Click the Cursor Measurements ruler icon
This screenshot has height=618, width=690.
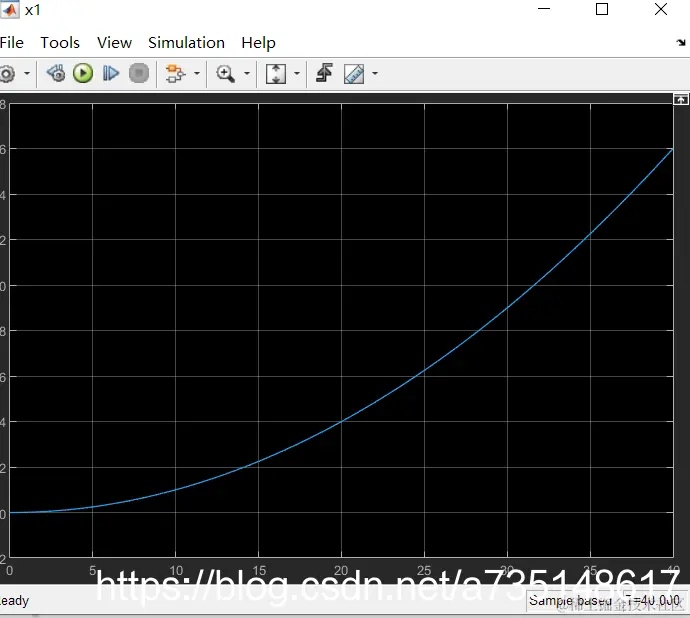tap(354, 74)
